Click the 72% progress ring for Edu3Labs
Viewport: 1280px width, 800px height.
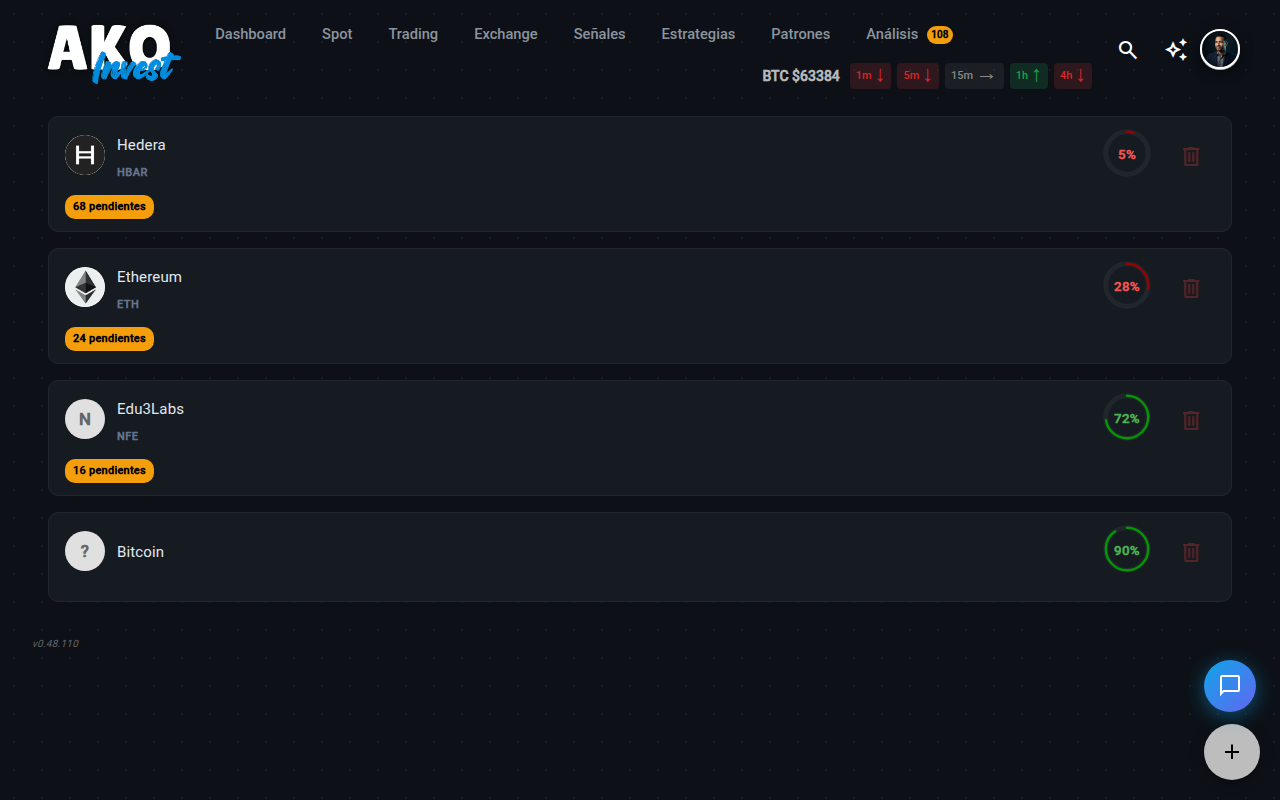click(x=1127, y=419)
